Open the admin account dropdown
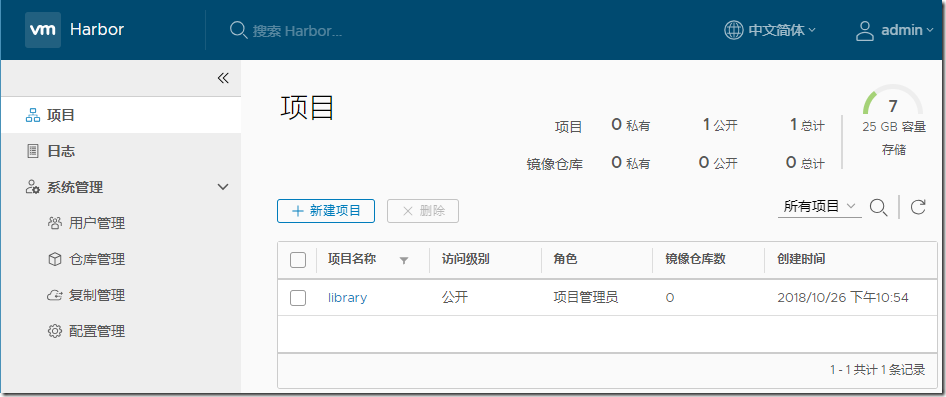Screen dimensions: 946x397 pyautogui.click(x=907, y=30)
